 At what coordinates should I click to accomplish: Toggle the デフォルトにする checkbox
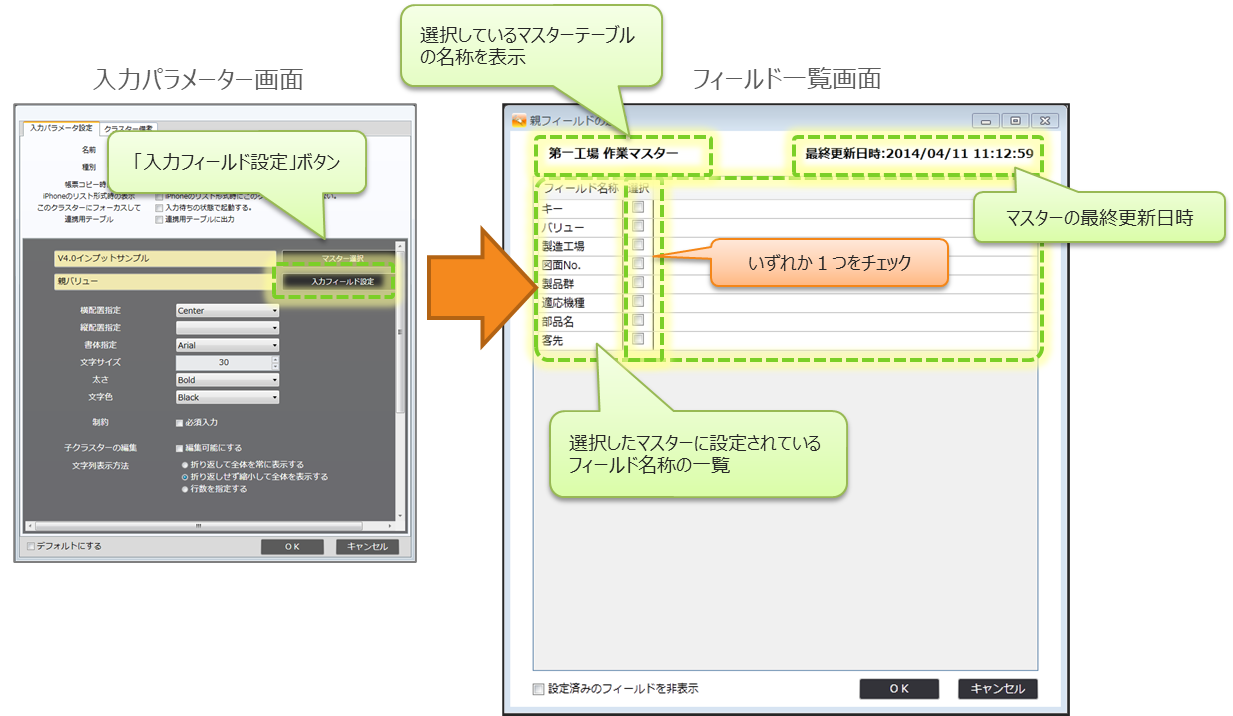[x=31, y=547]
